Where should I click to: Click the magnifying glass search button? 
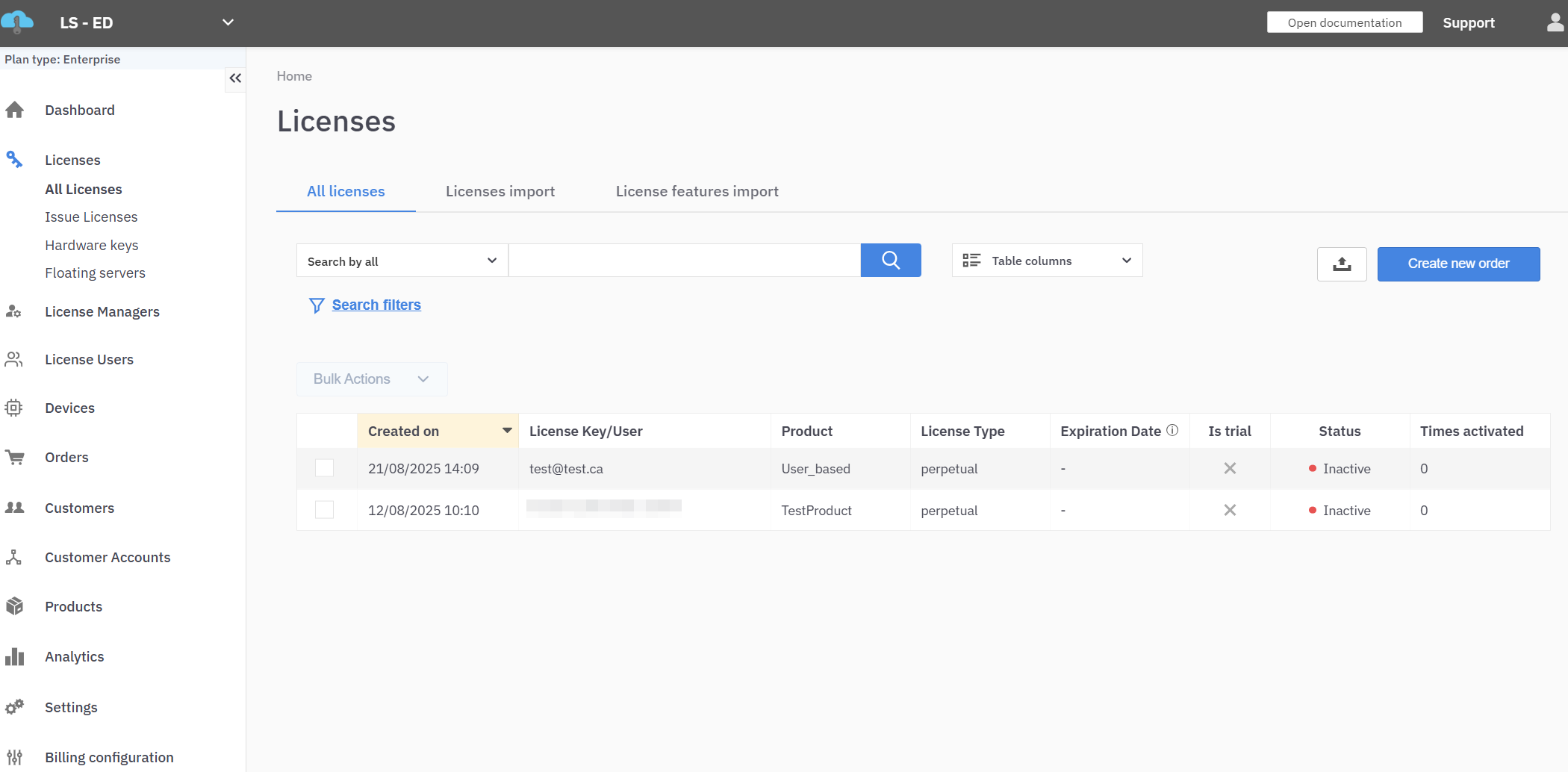coord(890,261)
